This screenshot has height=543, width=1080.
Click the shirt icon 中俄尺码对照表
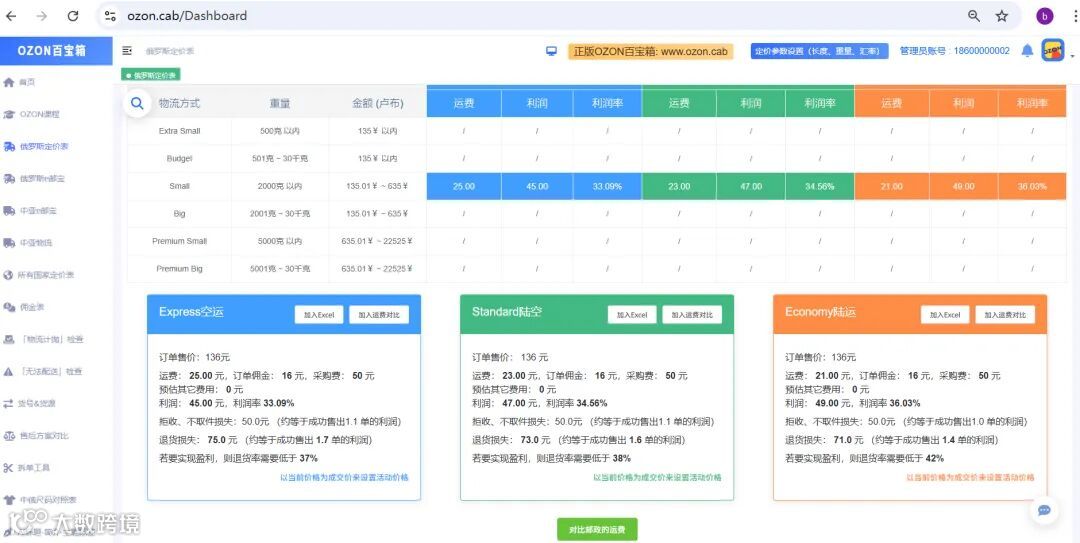click(9, 500)
